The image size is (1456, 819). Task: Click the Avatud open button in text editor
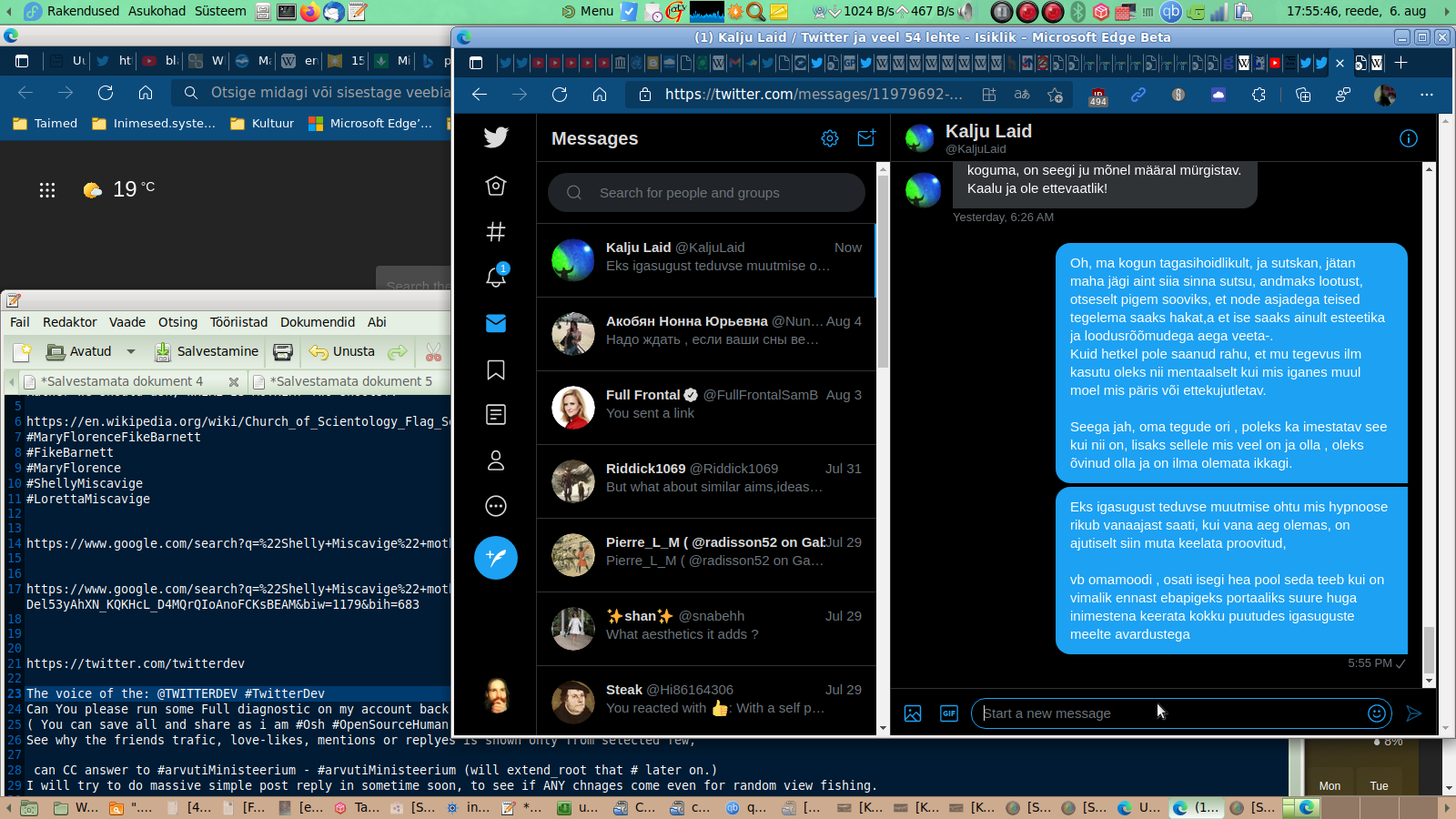point(79,351)
